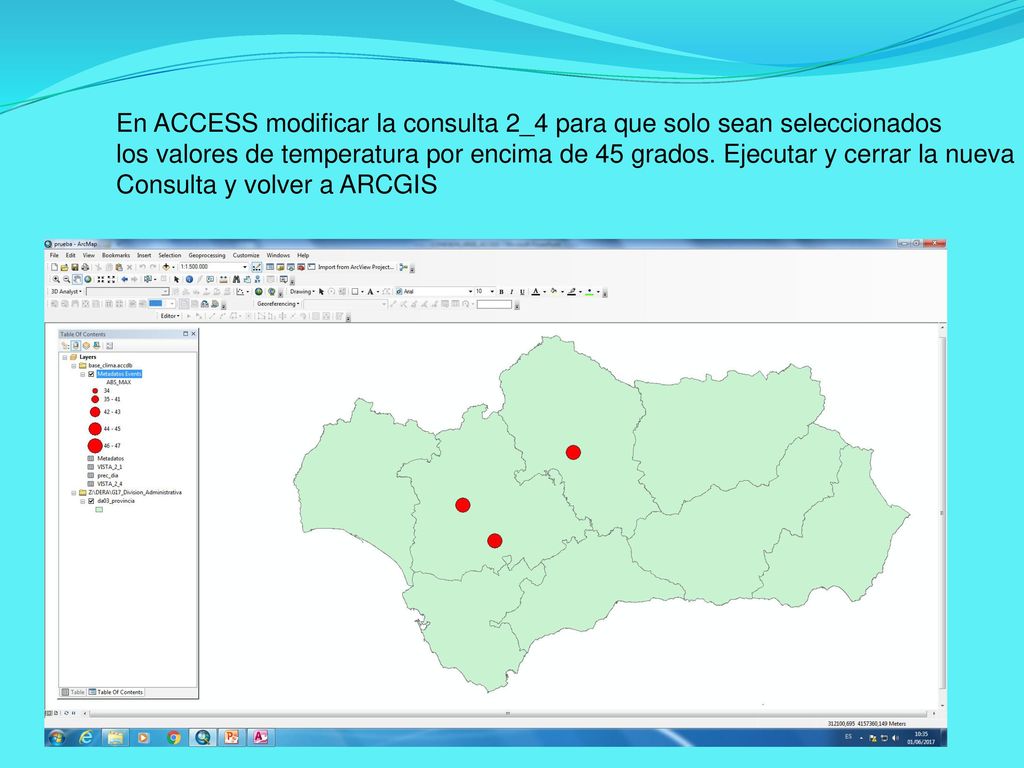Click the line color pen swatch
1024x768 pixels.
[x=571, y=291]
